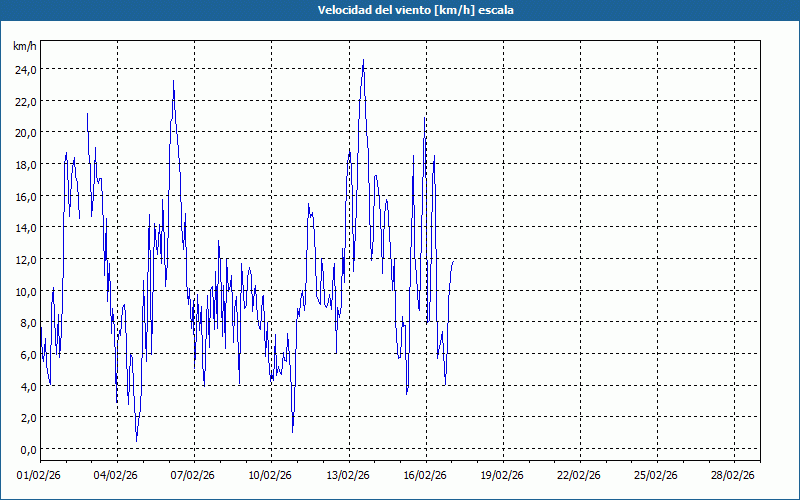Select the 28/02/26 date on x-axis
This screenshot has height=500, width=800.
click(x=734, y=476)
